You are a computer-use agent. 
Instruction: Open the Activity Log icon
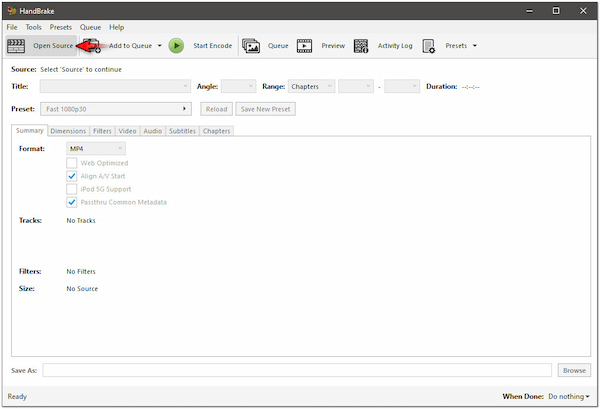[361, 45]
